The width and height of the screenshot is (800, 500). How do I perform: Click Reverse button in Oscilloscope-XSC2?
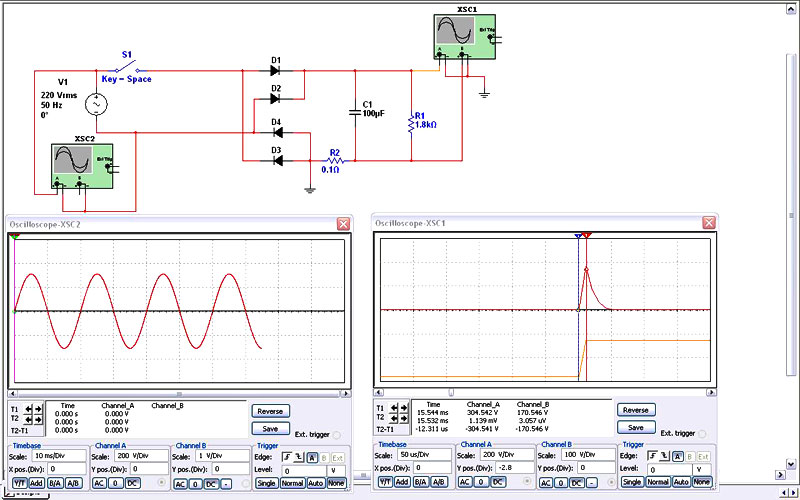point(270,410)
